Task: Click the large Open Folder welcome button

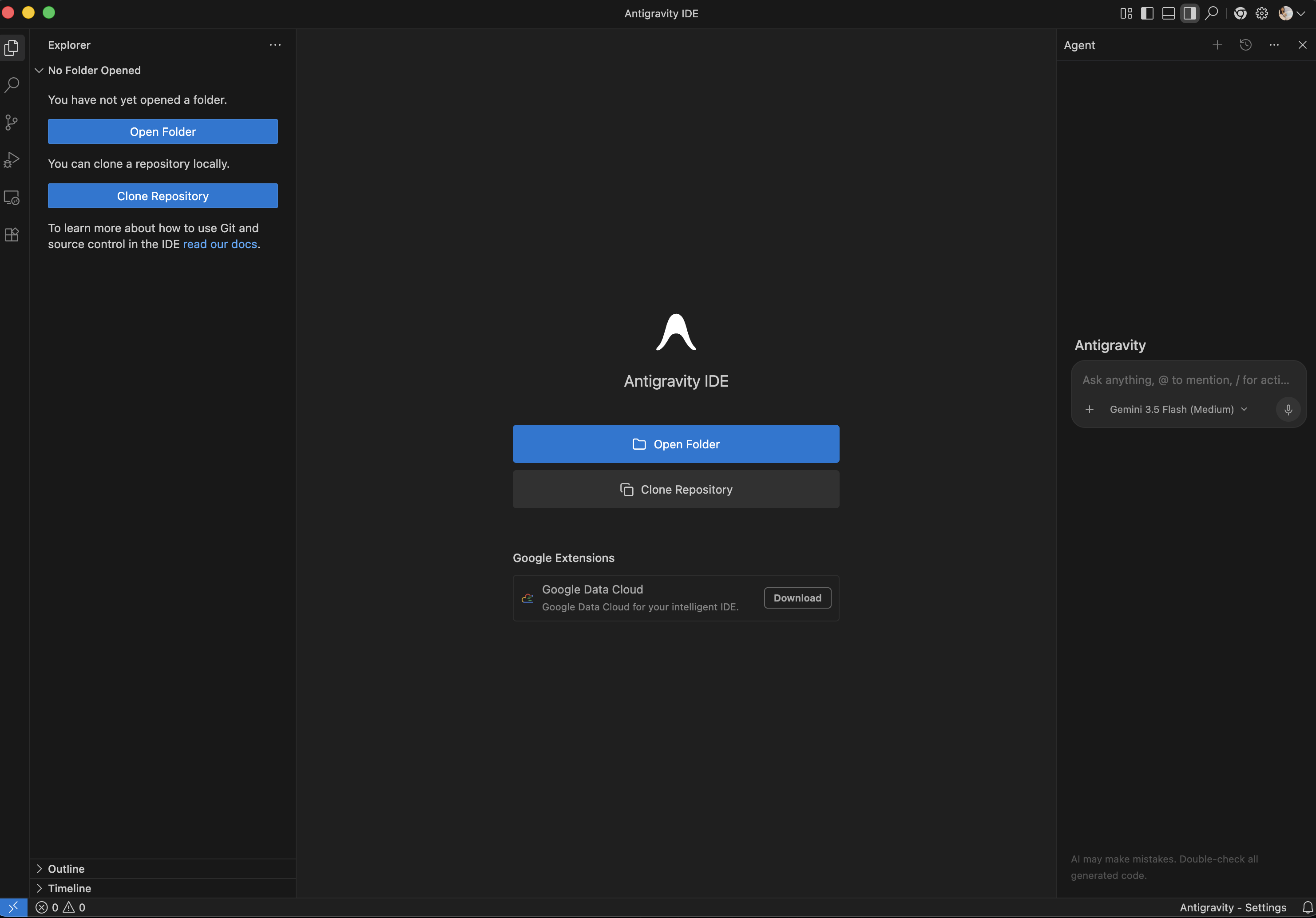Action: pyautogui.click(x=676, y=444)
